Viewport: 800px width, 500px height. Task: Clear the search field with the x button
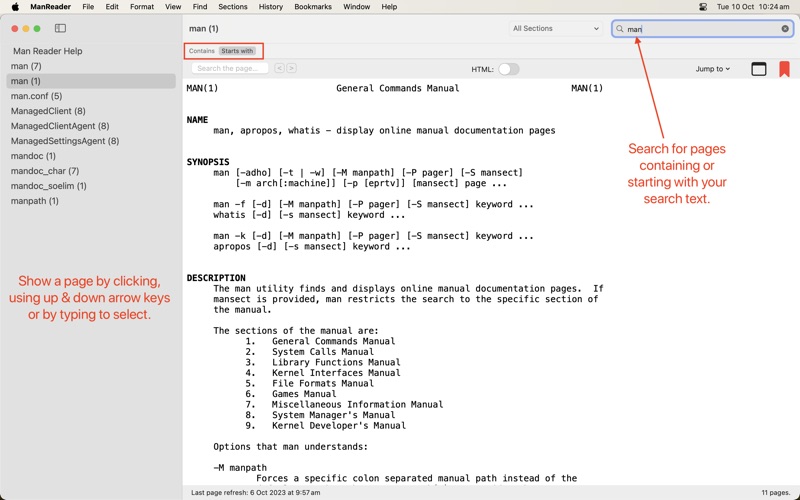(x=785, y=29)
